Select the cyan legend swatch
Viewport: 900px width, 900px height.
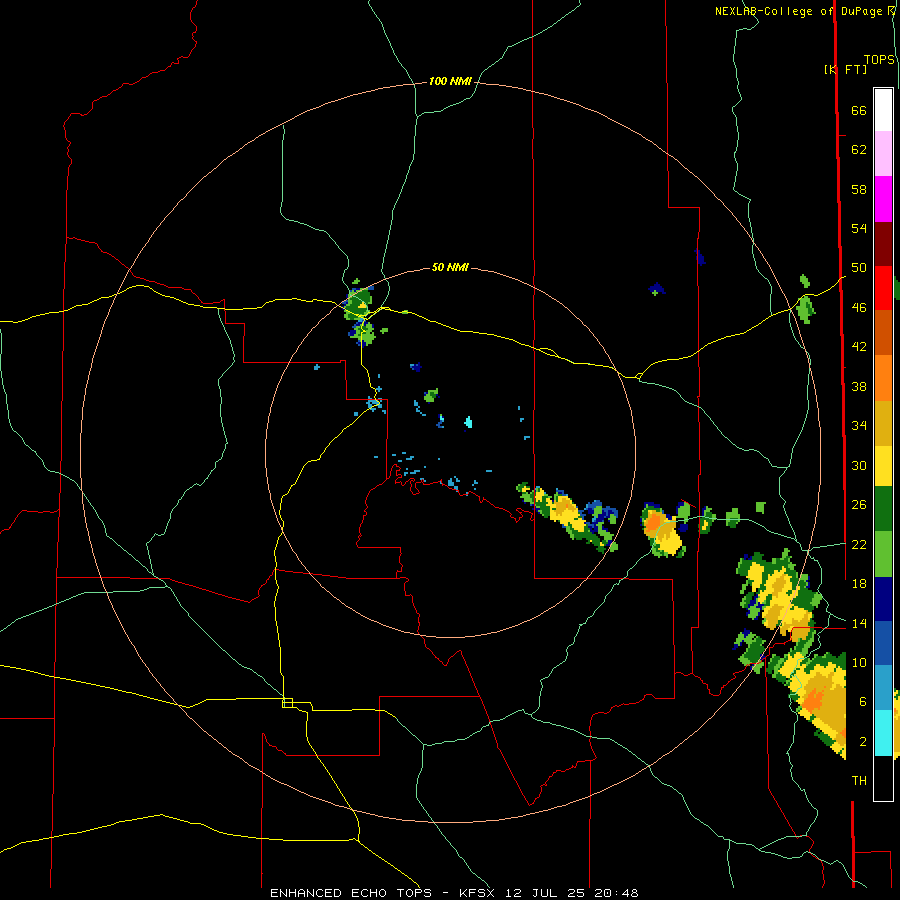[883, 733]
